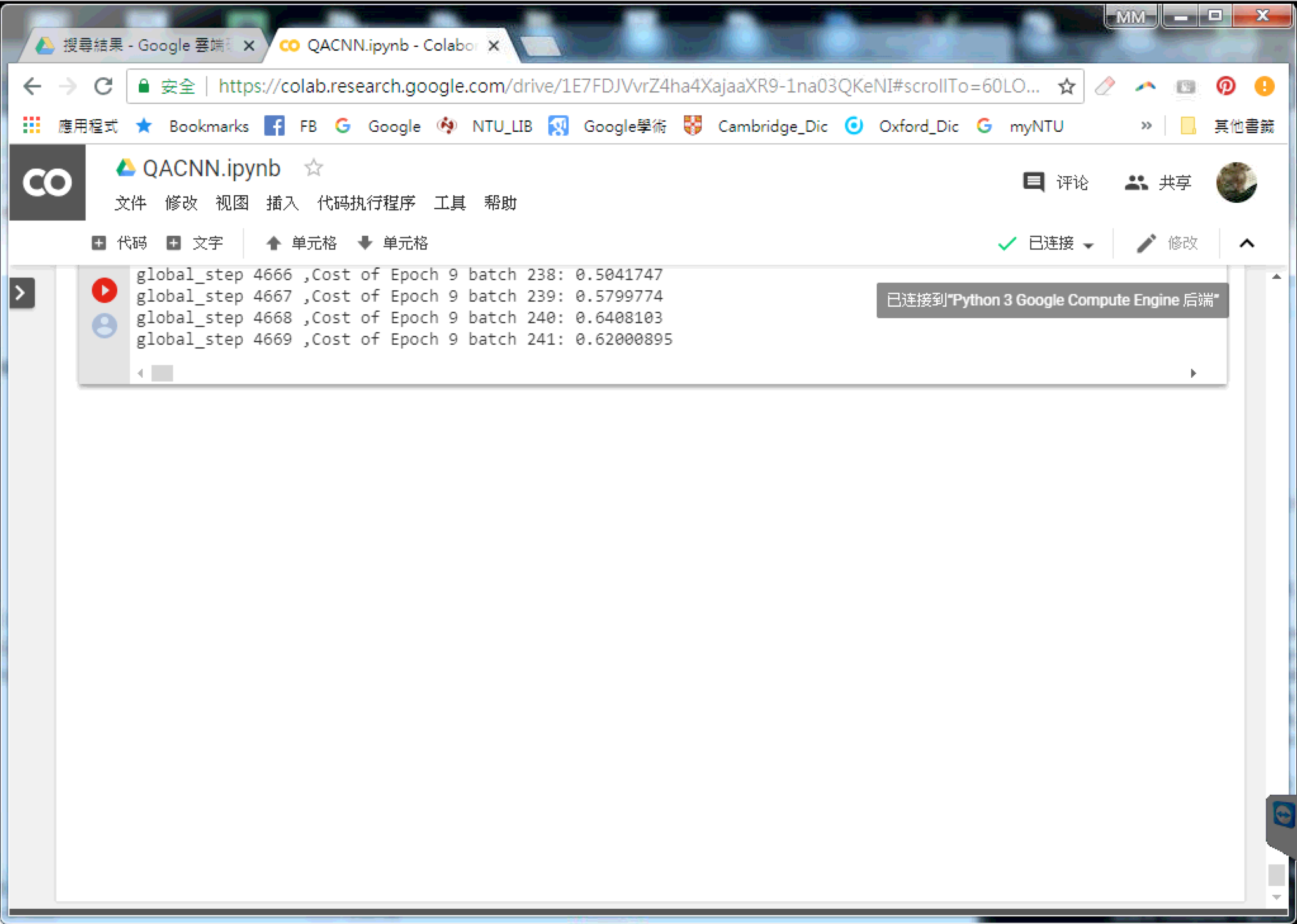The image size is (1297, 924).
Task: Open the 代码执行程序 runtime menu
Action: coord(366,203)
